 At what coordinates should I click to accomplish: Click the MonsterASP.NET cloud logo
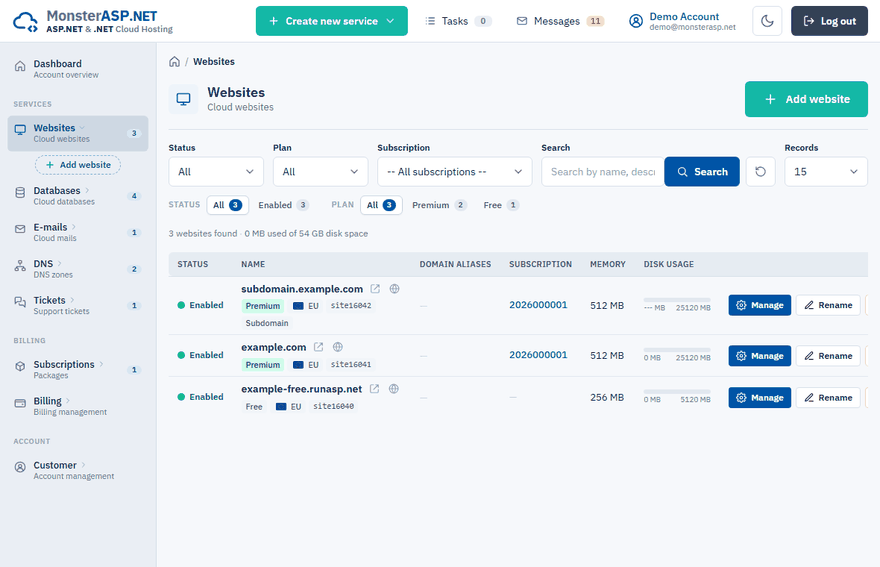(x=25, y=22)
